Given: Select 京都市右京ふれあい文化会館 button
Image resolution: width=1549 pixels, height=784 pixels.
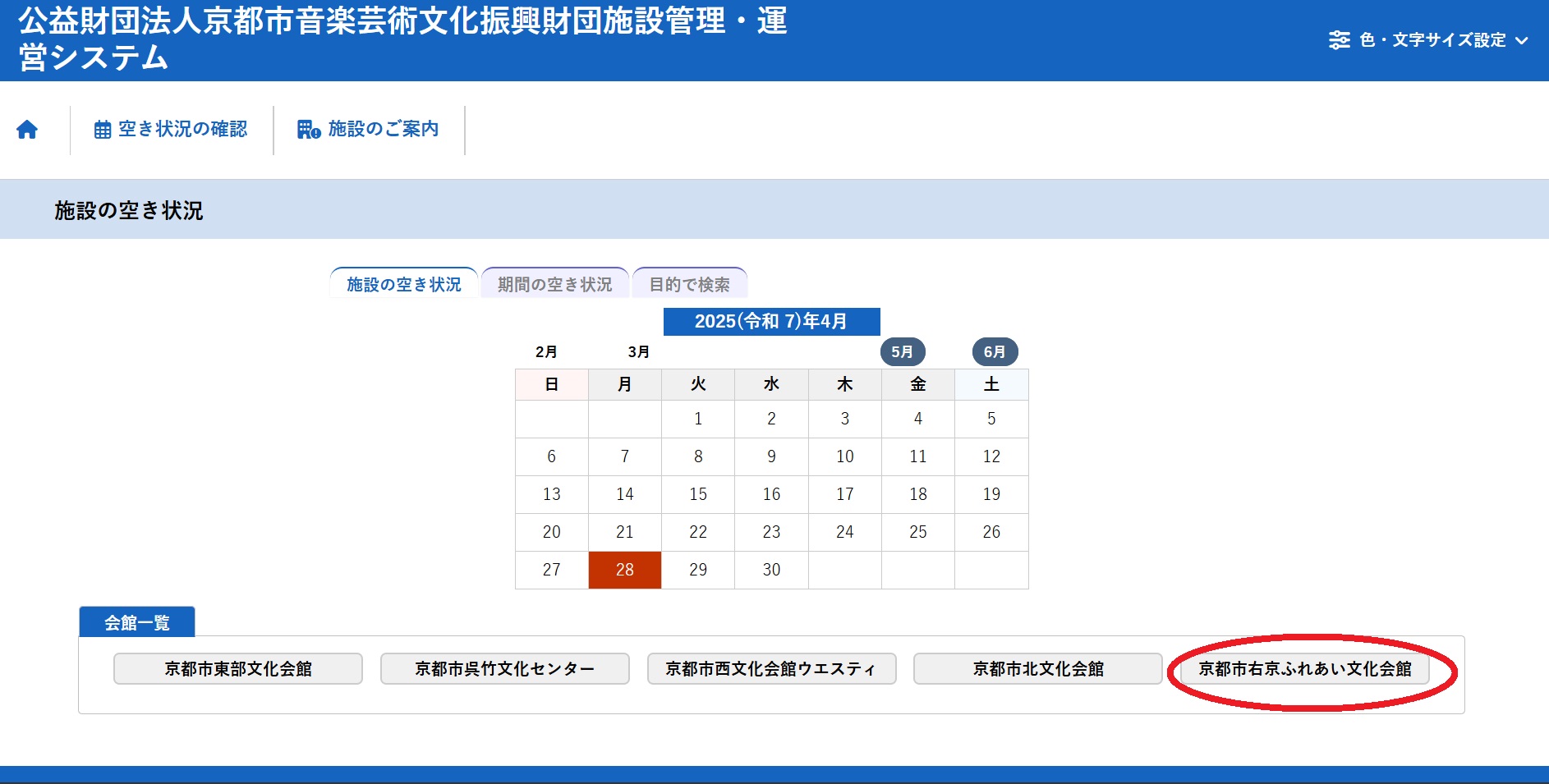Looking at the screenshot, I should coord(1305,668).
